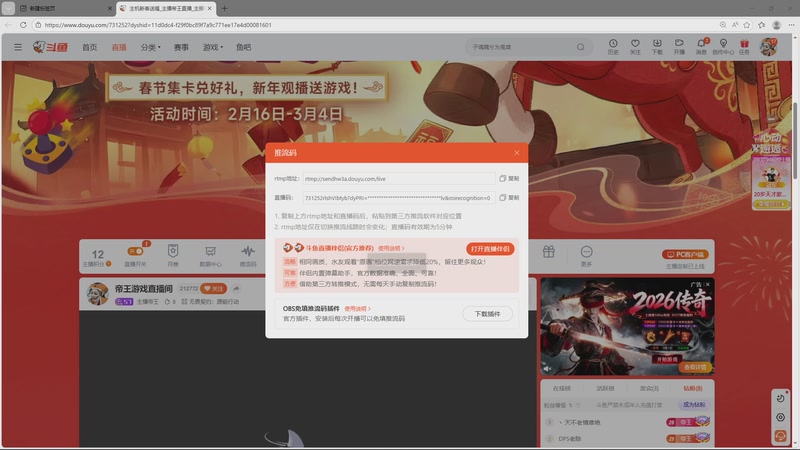The height and width of the screenshot is (450, 800).
Task: Open the 更多 ellipsis icon
Action: 586,255
